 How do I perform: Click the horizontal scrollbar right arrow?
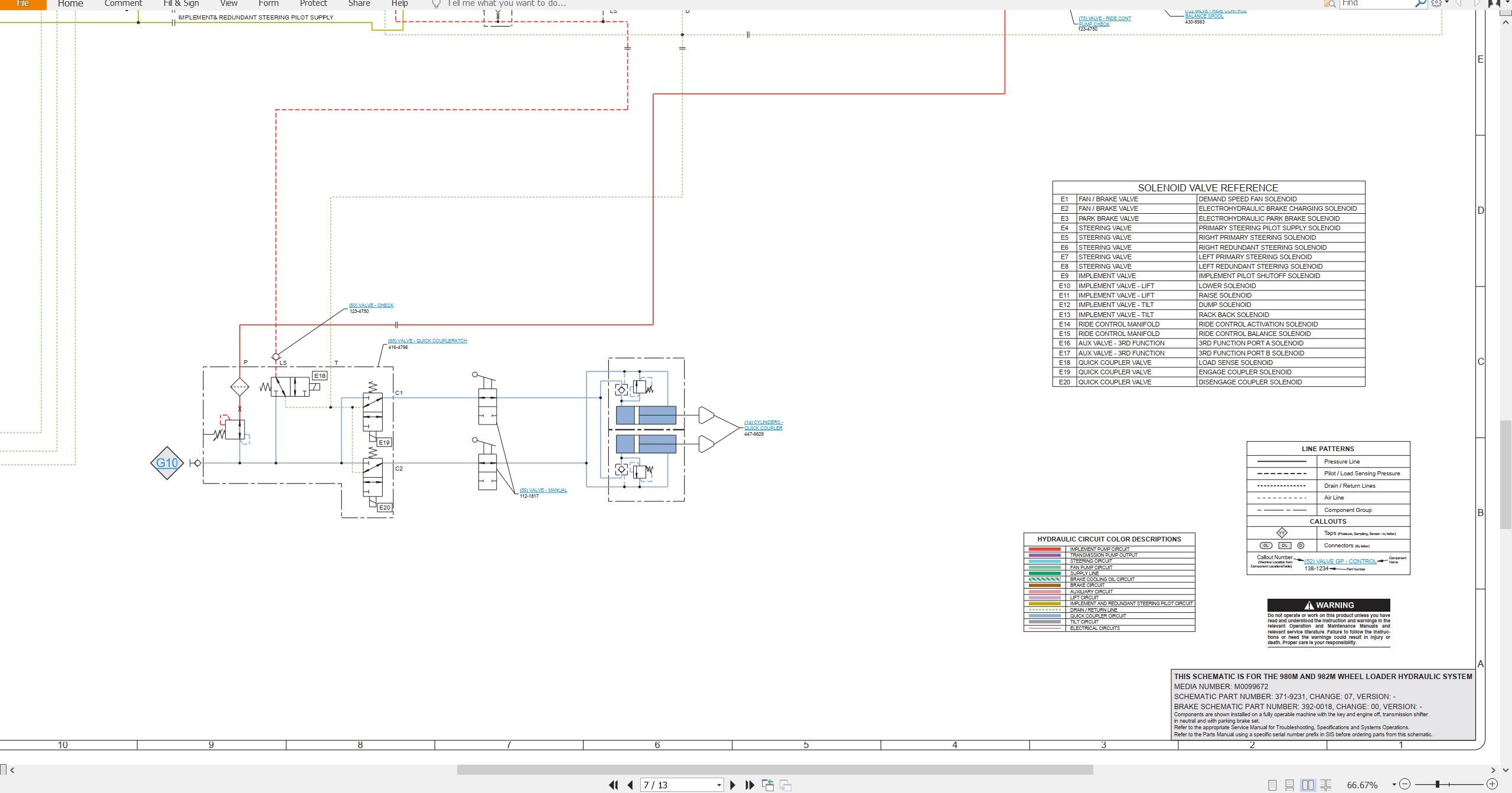coord(1493,770)
